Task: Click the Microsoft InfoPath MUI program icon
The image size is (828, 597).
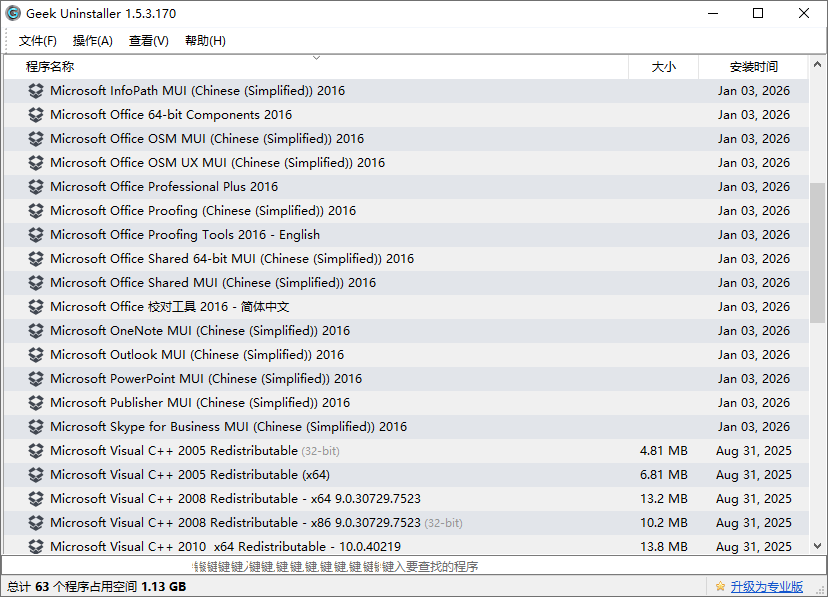Action: (x=33, y=90)
